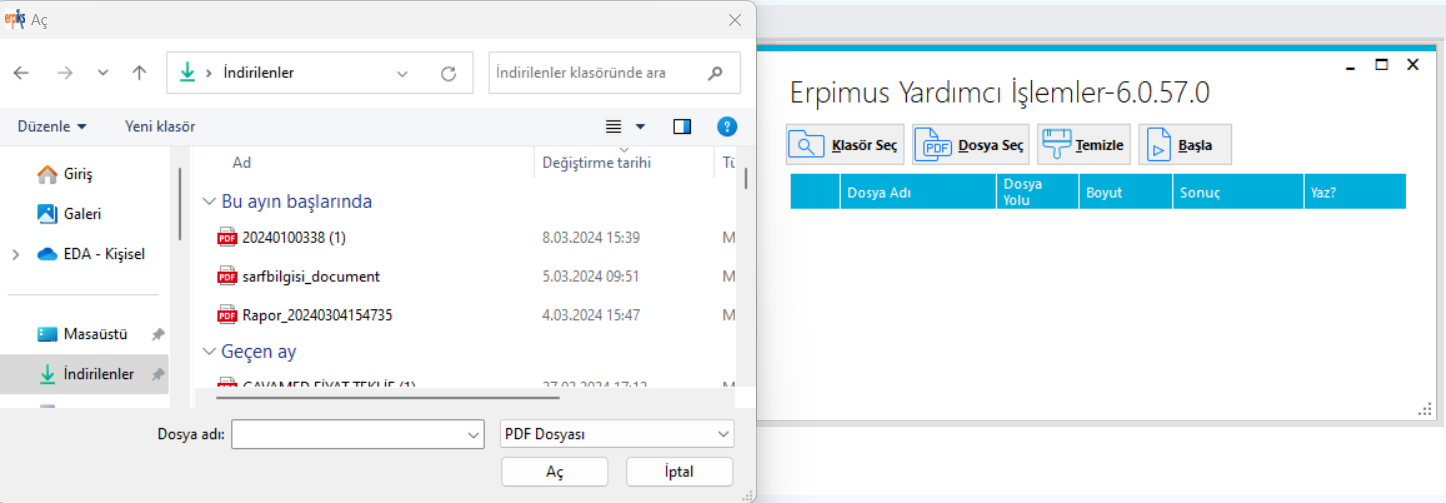This screenshot has width=1446, height=503.
Task: Select İndirilenler in navigation pane
Action: [x=85, y=374]
